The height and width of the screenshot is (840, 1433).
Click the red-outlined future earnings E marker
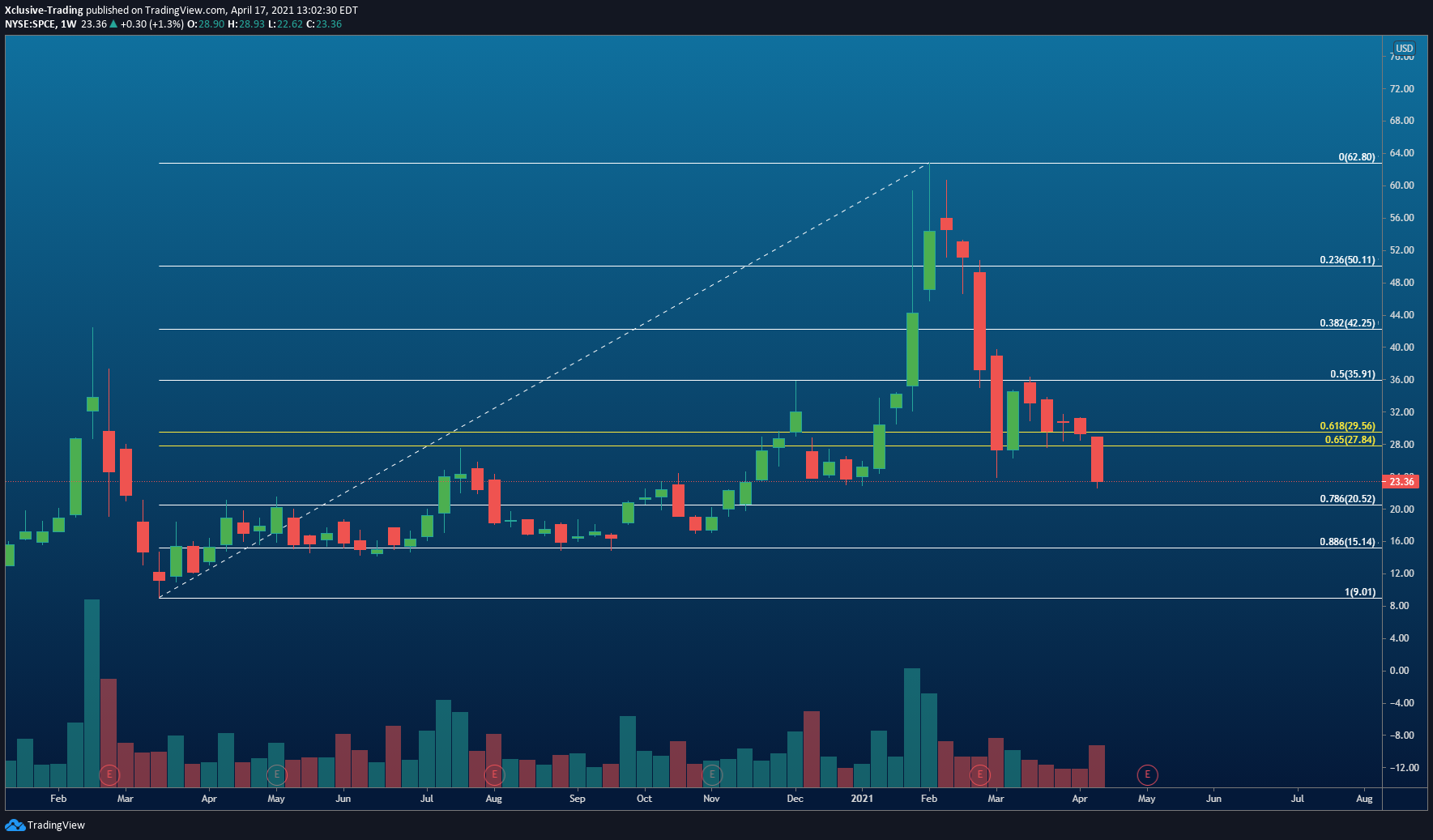(1147, 775)
